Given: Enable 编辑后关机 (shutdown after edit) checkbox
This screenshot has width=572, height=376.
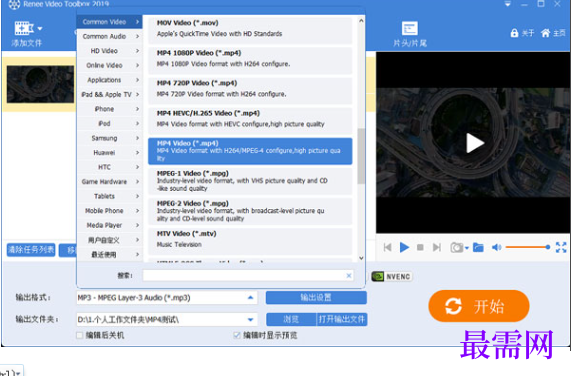Looking at the screenshot, I should tap(80, 335).
